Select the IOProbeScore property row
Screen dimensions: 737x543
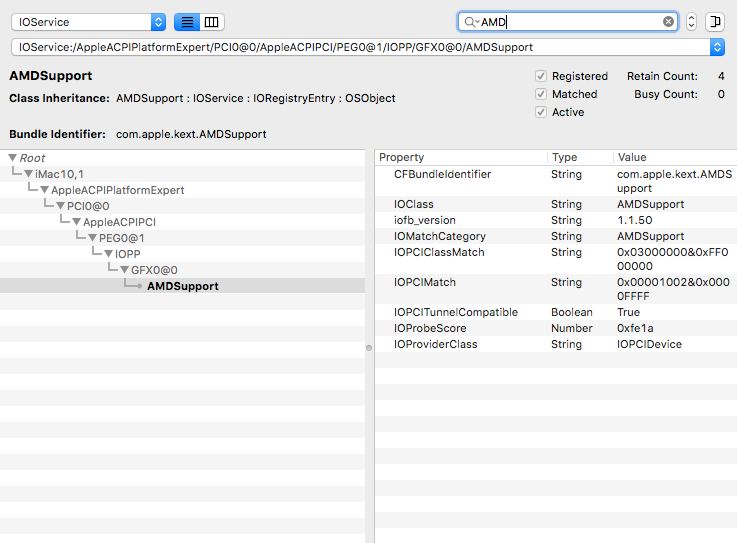coord(556,328)
